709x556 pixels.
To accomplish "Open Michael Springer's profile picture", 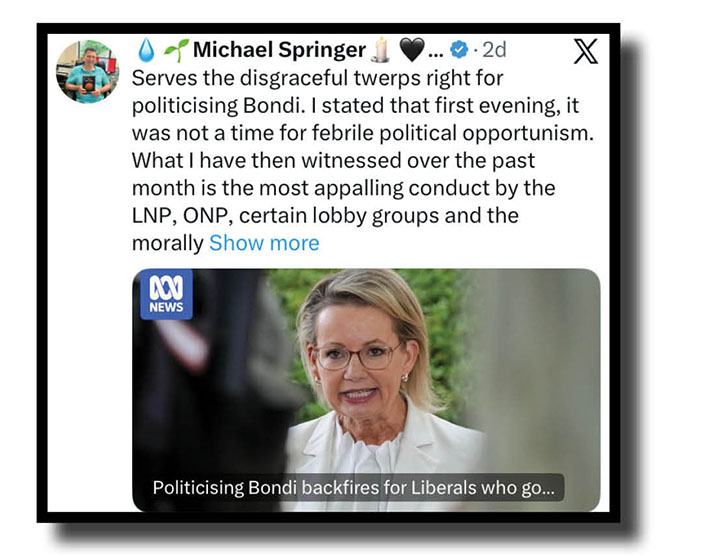I will pyautogui.click(x=88, y=73).
